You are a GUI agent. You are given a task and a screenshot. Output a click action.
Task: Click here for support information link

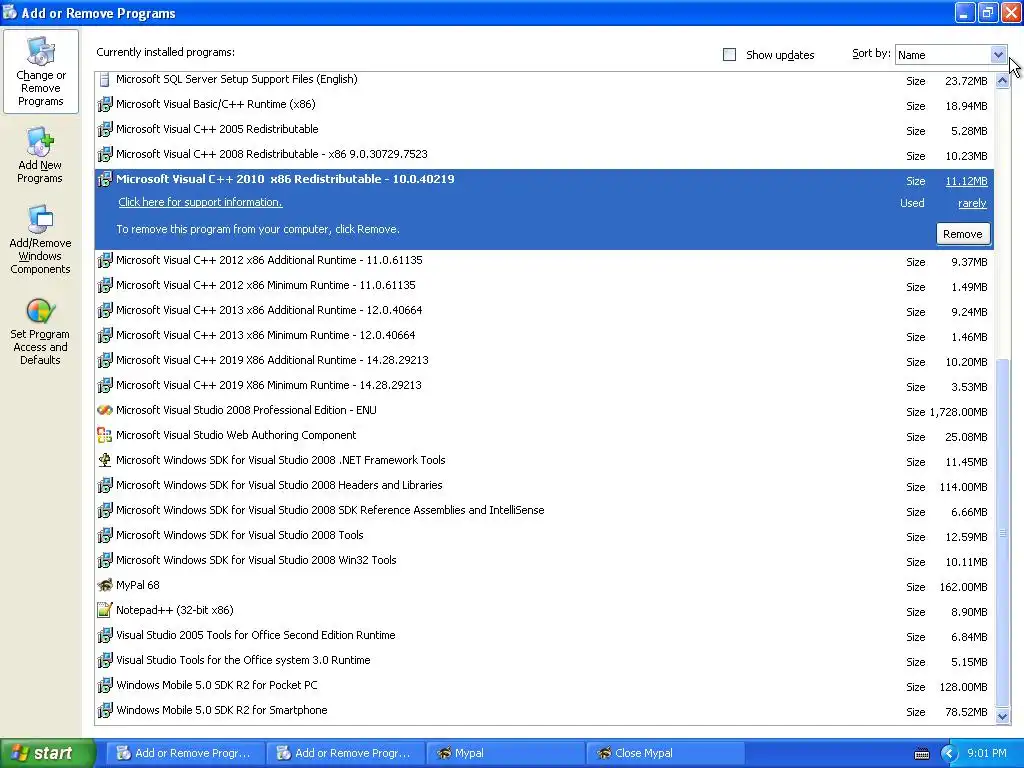(200, 202)
